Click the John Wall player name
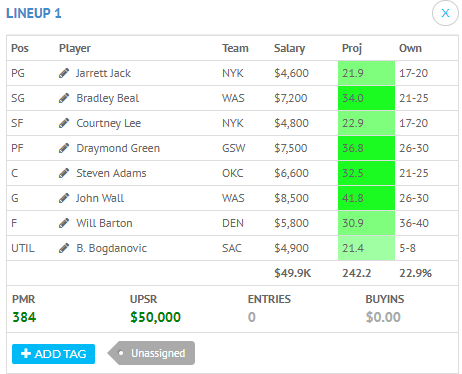462x374 pixels. pyautogui.click(x=100, y=198)
